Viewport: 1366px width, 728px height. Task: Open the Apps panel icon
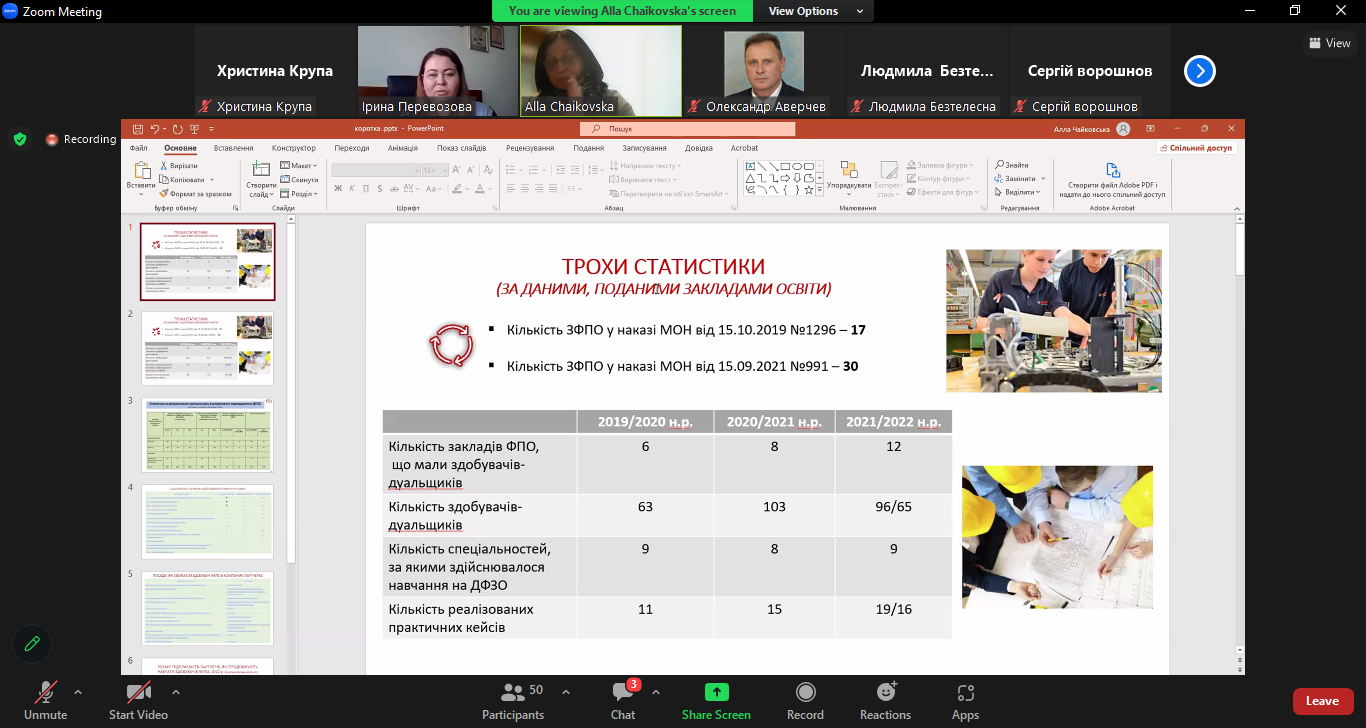(x=965, y=692)
